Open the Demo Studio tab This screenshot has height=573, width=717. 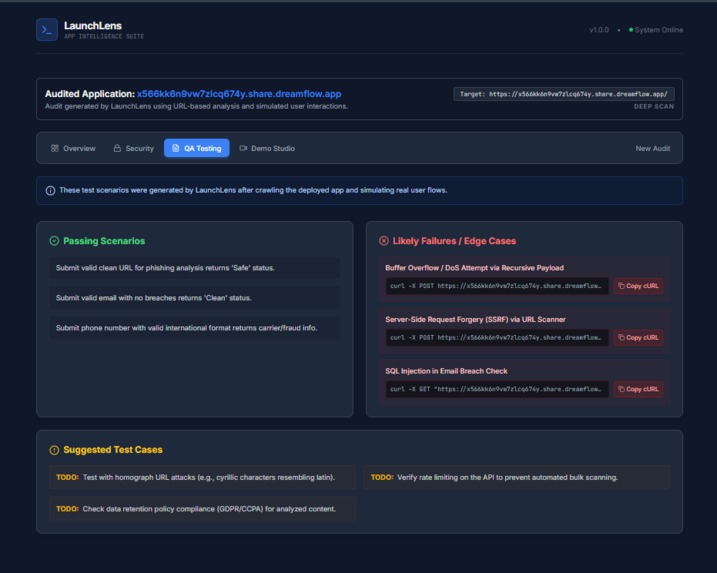(267, 148)
